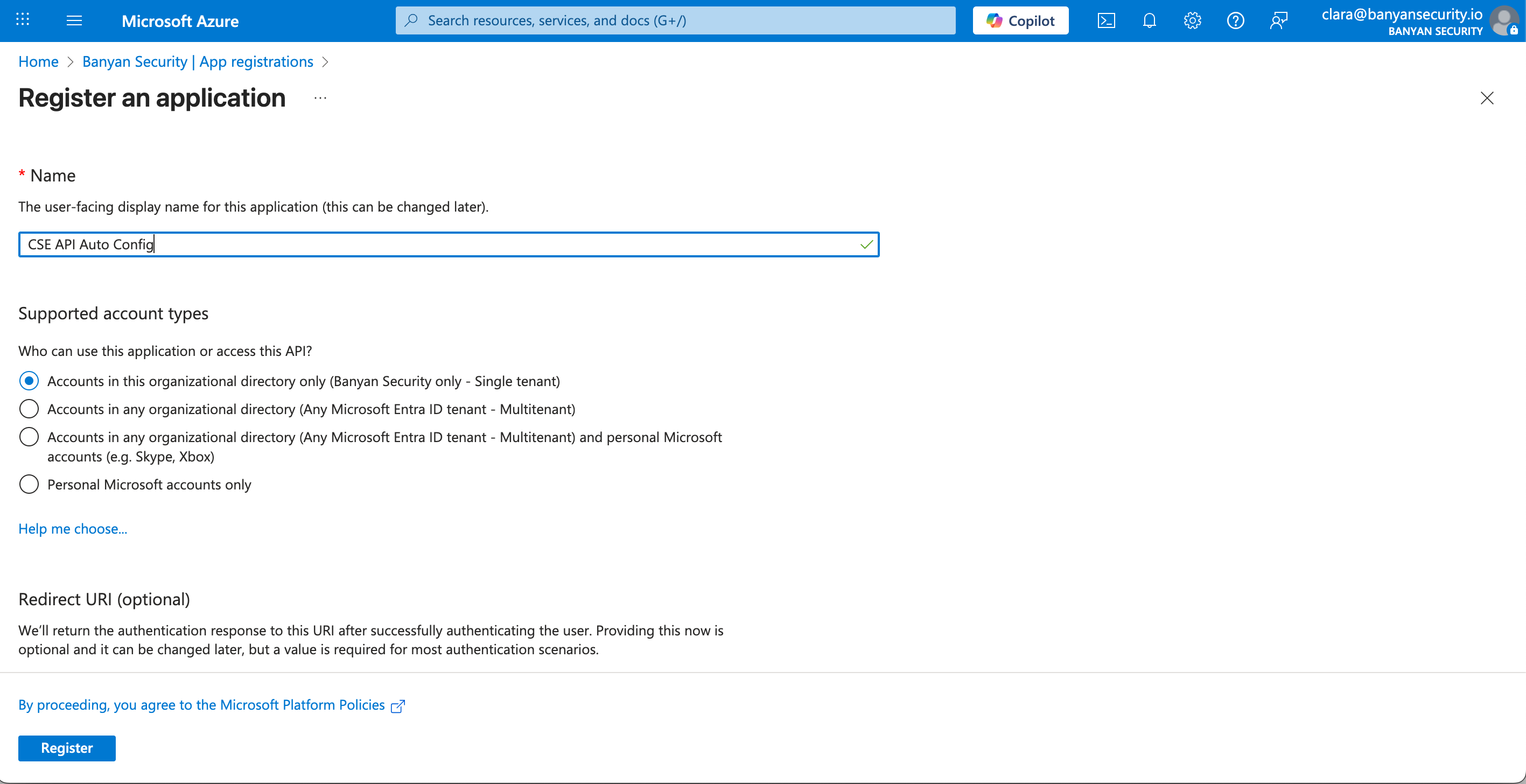The height and width of the screenshot is (784, 1526).
Task: Click the Help me choose link
Action: click(72, 529)
